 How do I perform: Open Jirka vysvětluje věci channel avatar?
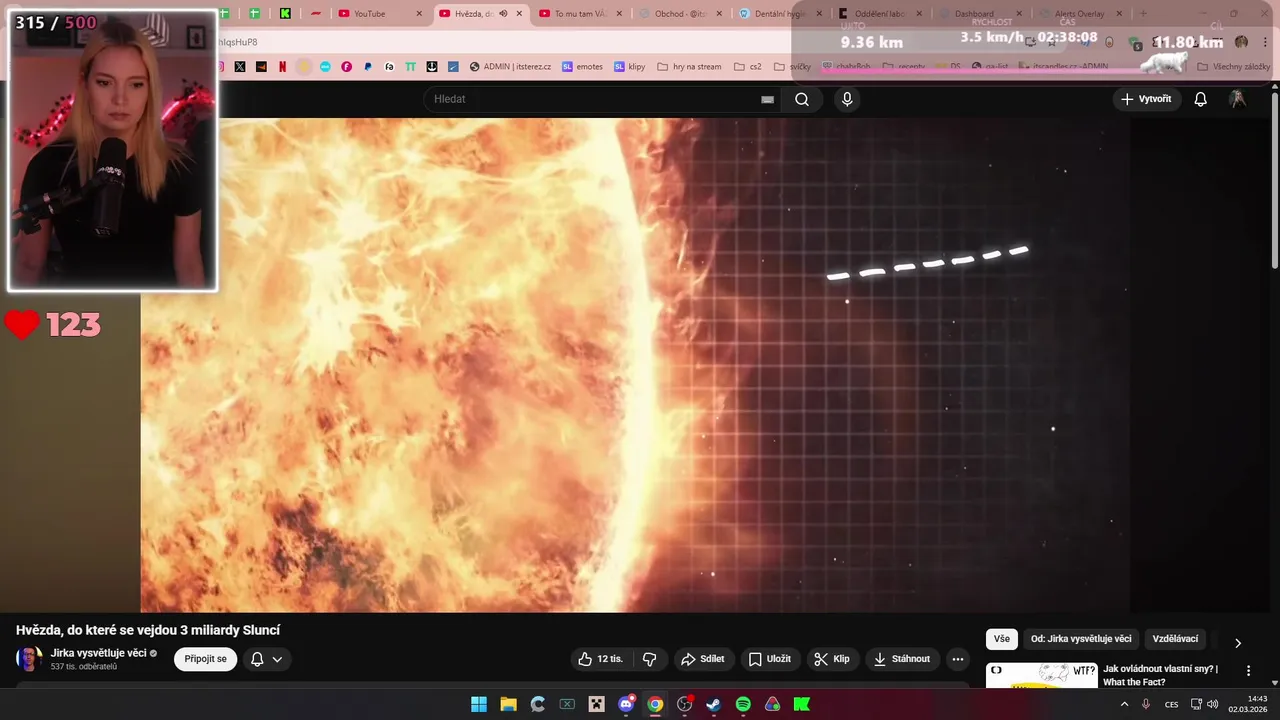click(29, 659)
